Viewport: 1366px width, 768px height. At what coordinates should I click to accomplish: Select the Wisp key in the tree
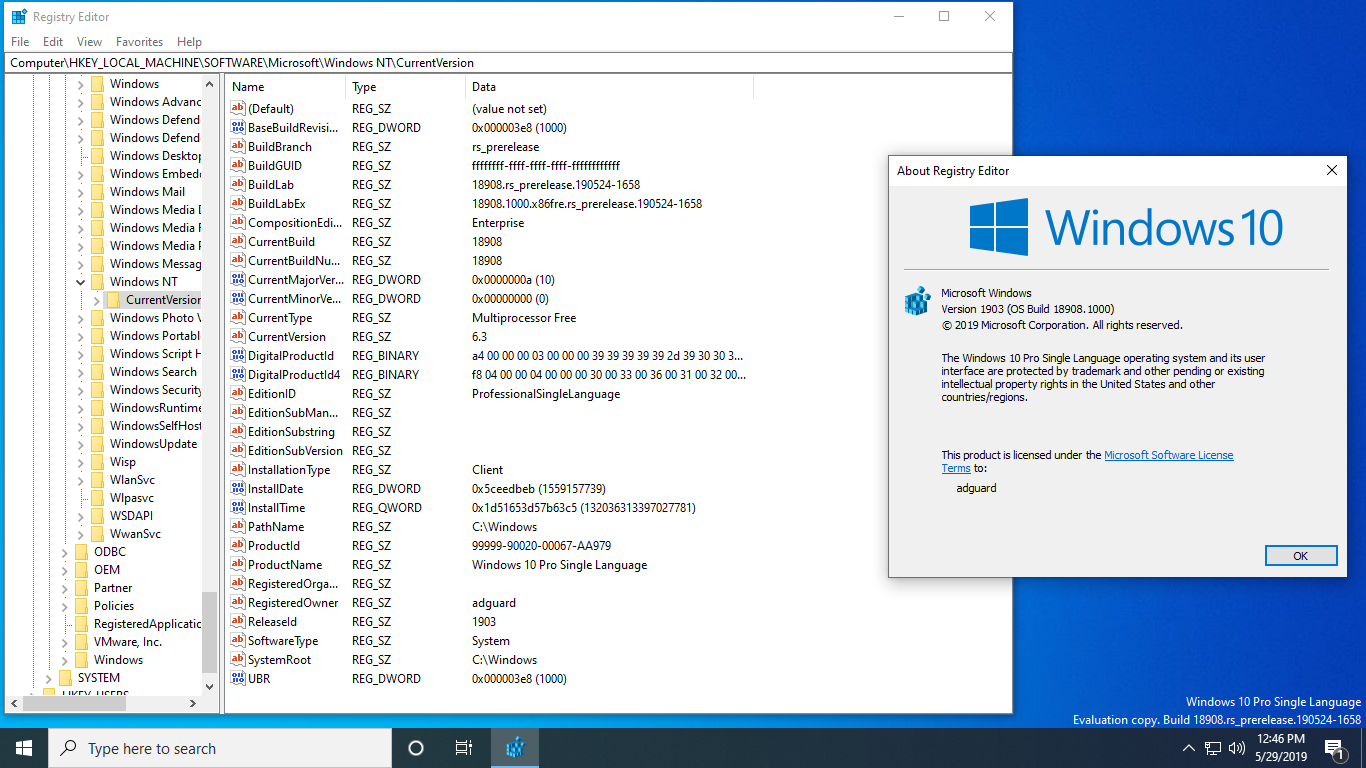[123, 462]
